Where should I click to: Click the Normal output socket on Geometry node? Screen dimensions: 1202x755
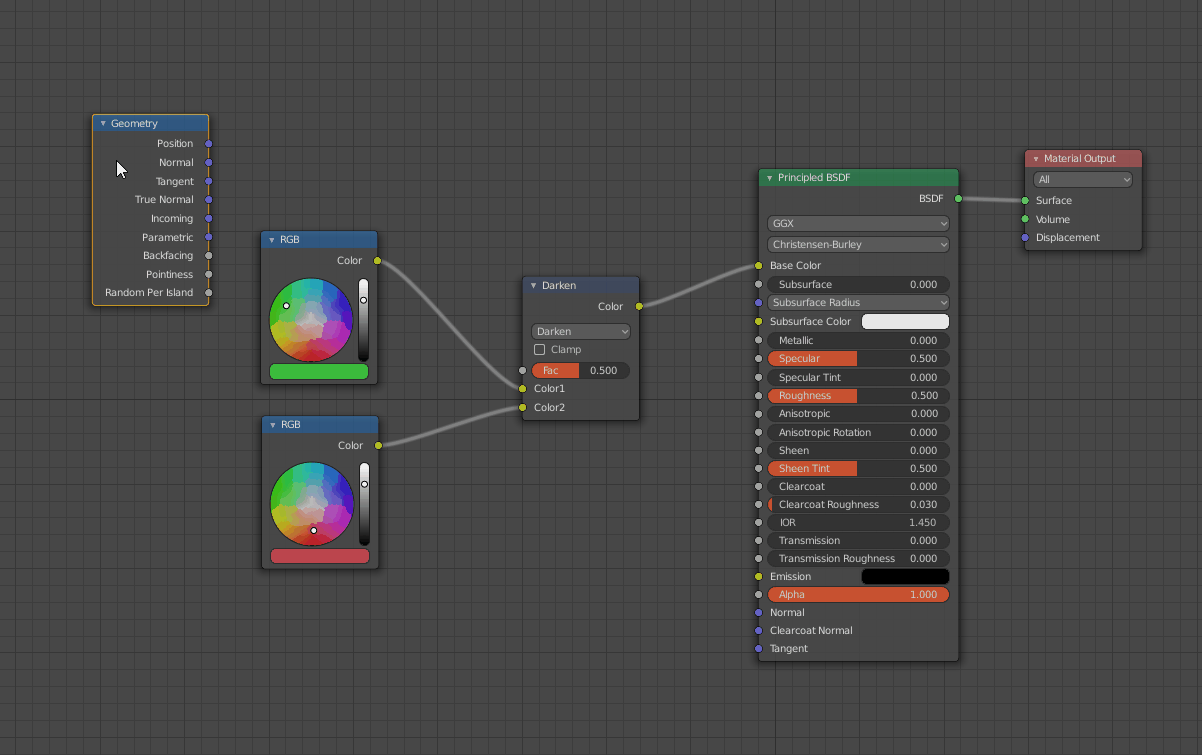point(208,162)
